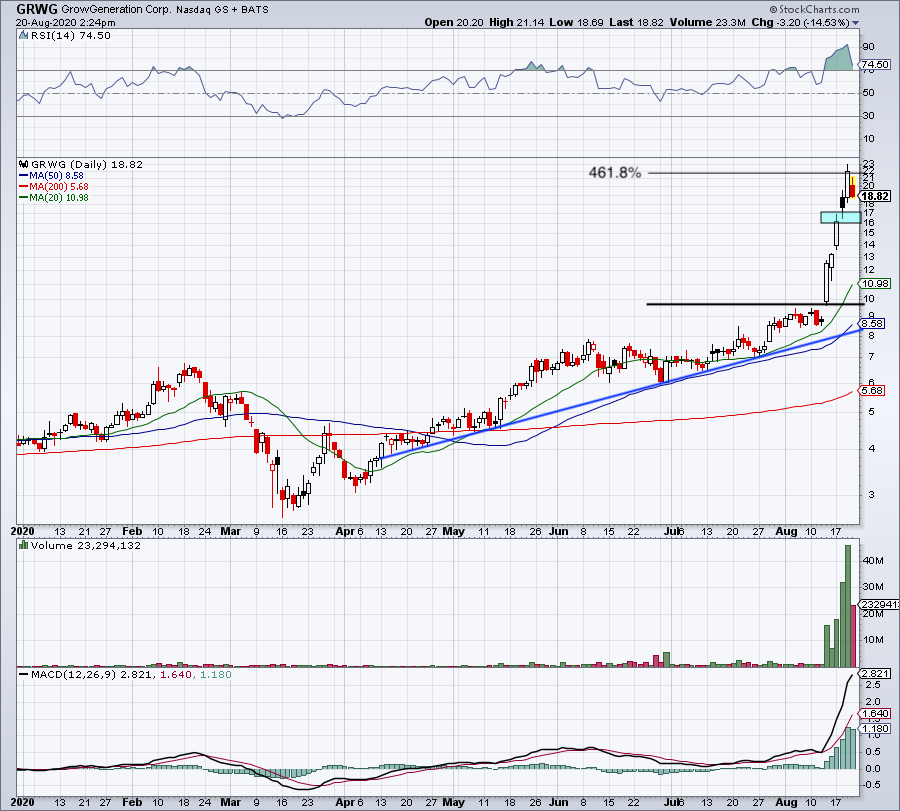The width and height of the screenshot is (900, 811).
Task: Click the boxed 18.82 last price tag
Action: tap(876, 196)
